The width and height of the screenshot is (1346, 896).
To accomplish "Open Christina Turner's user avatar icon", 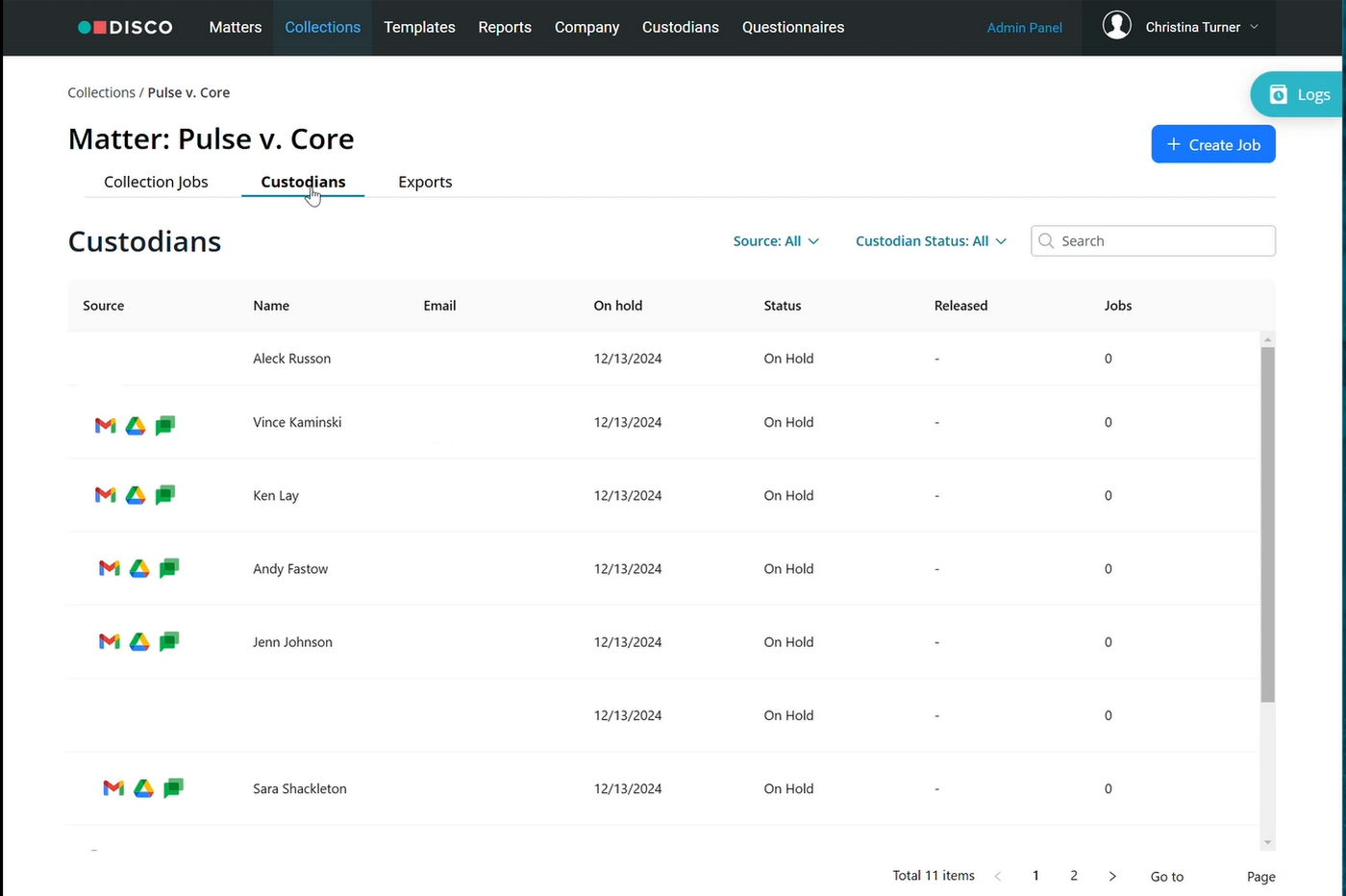I will coord(1116,26).
